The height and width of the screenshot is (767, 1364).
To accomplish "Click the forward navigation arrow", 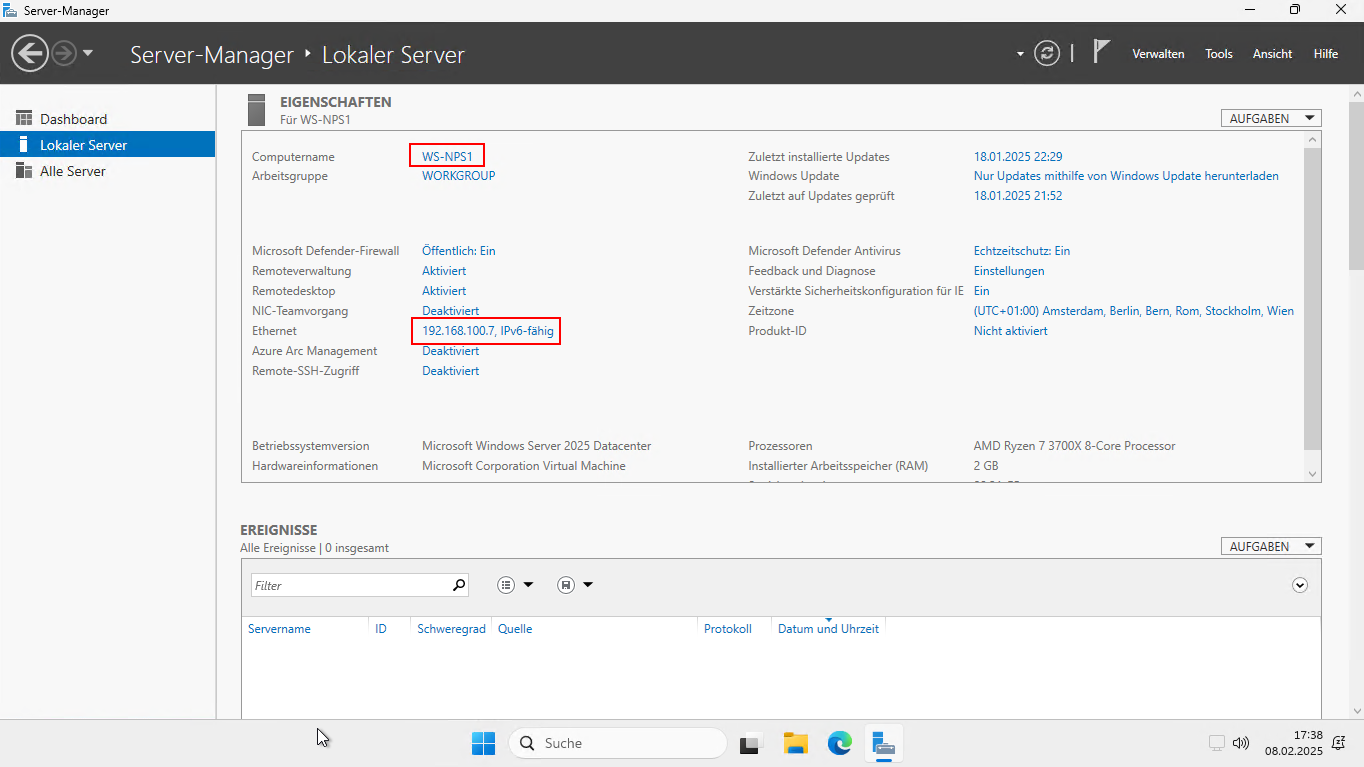I will coord(64,53).
